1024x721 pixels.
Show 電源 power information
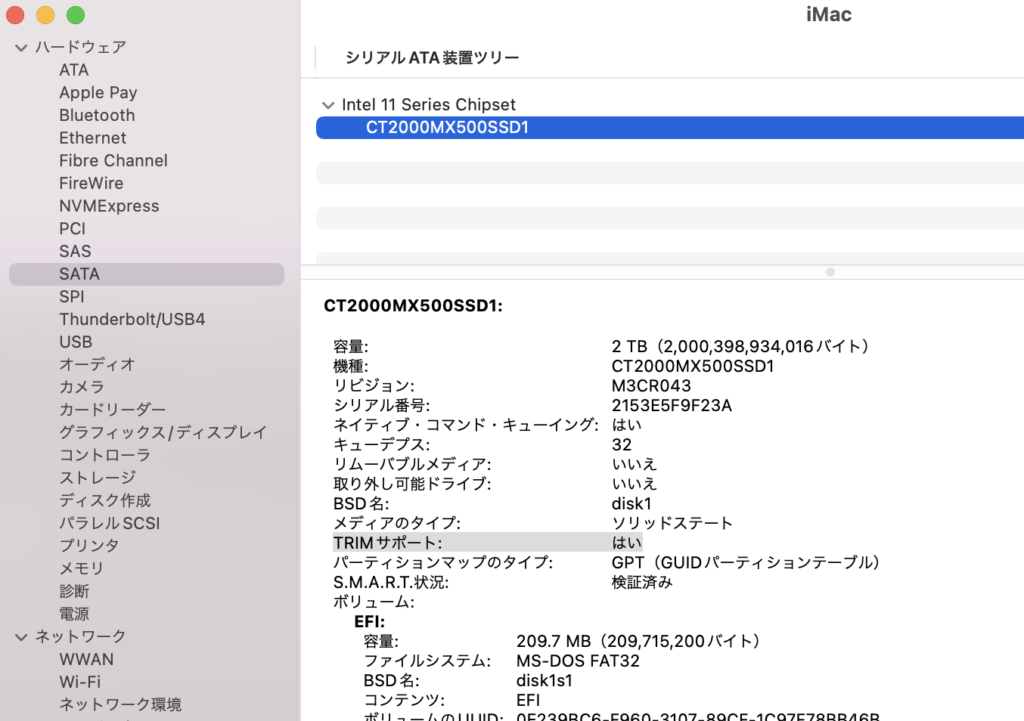coord(74,614)
